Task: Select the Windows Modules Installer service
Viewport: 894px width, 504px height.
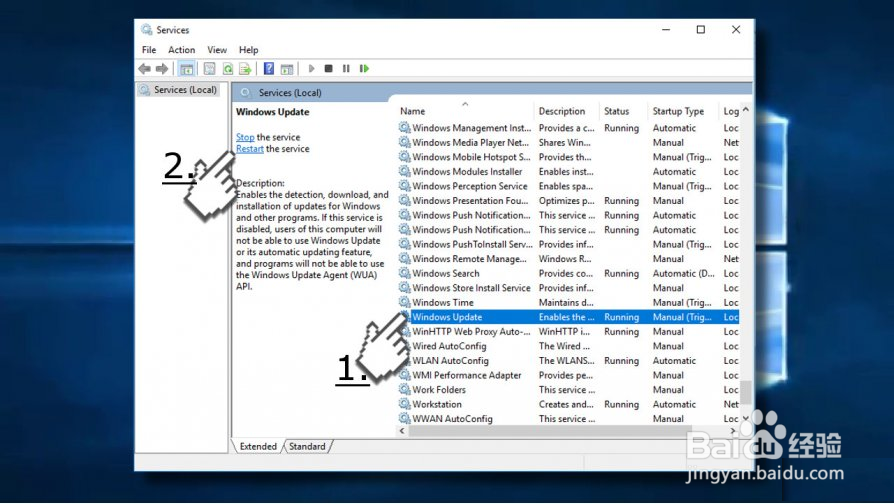Action: click(568, 172)
